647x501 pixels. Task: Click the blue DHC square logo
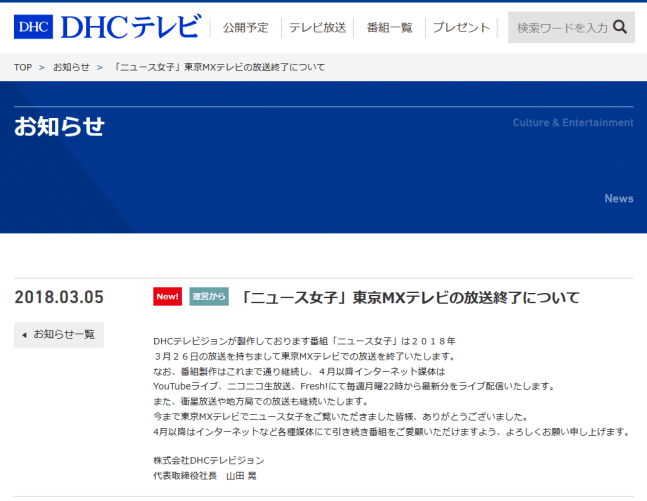pyautogui.click(x=33, y=27)
